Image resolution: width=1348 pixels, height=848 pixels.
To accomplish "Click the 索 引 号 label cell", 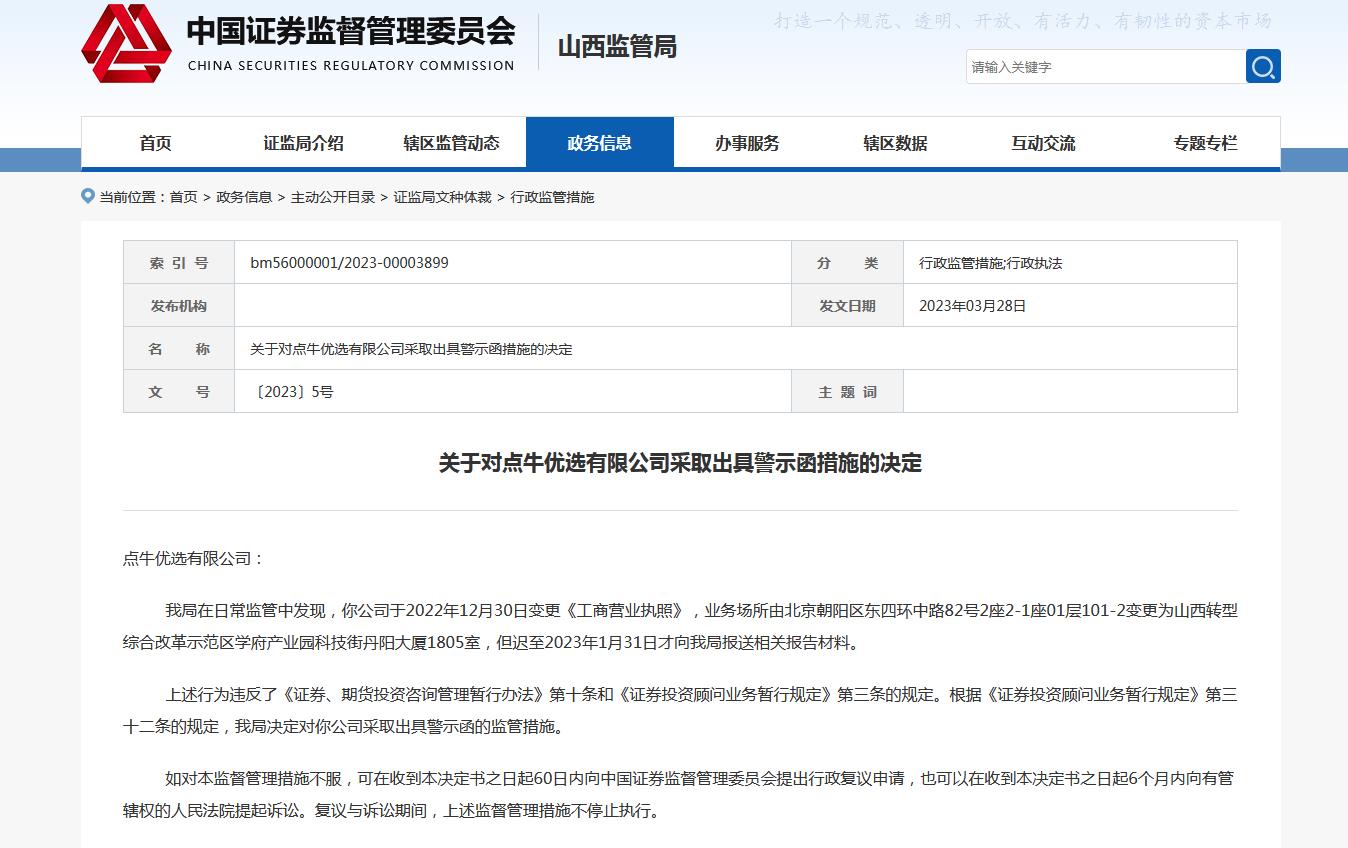I will coord(179,263).
